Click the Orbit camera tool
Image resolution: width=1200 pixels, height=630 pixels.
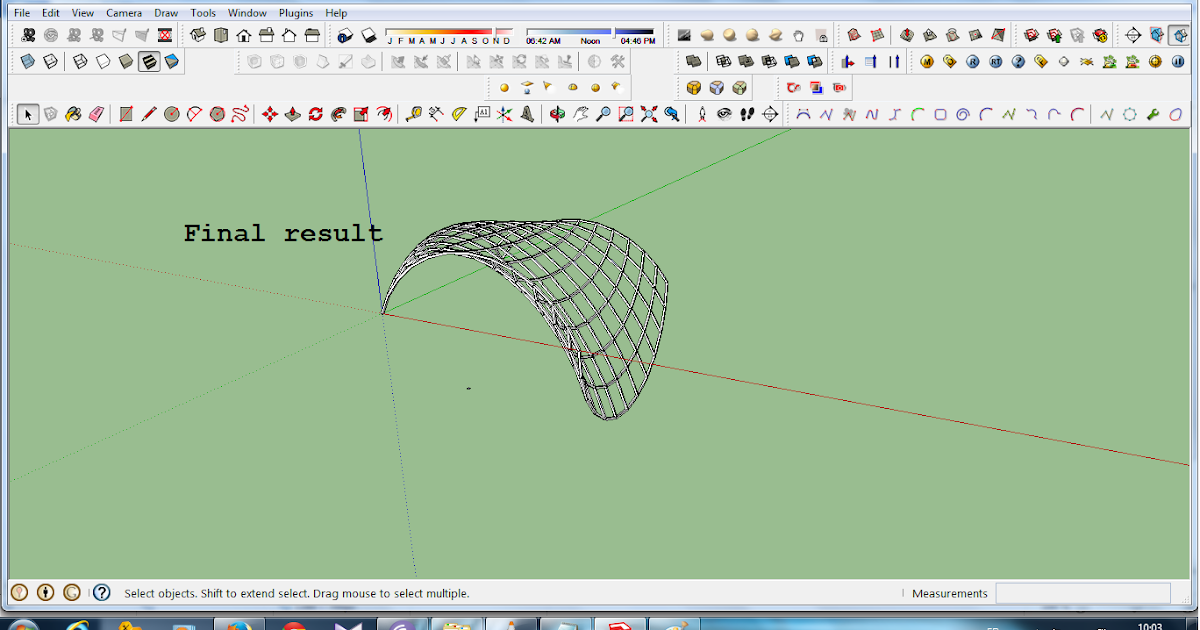(x=557, y=114)
